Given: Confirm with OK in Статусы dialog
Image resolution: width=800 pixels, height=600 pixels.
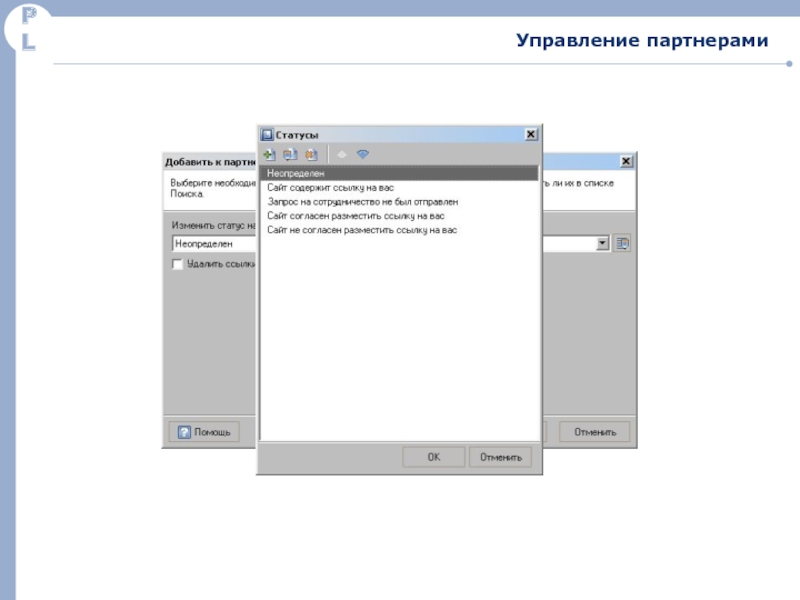Looking at the screenshot, I should tap(434, 457).
